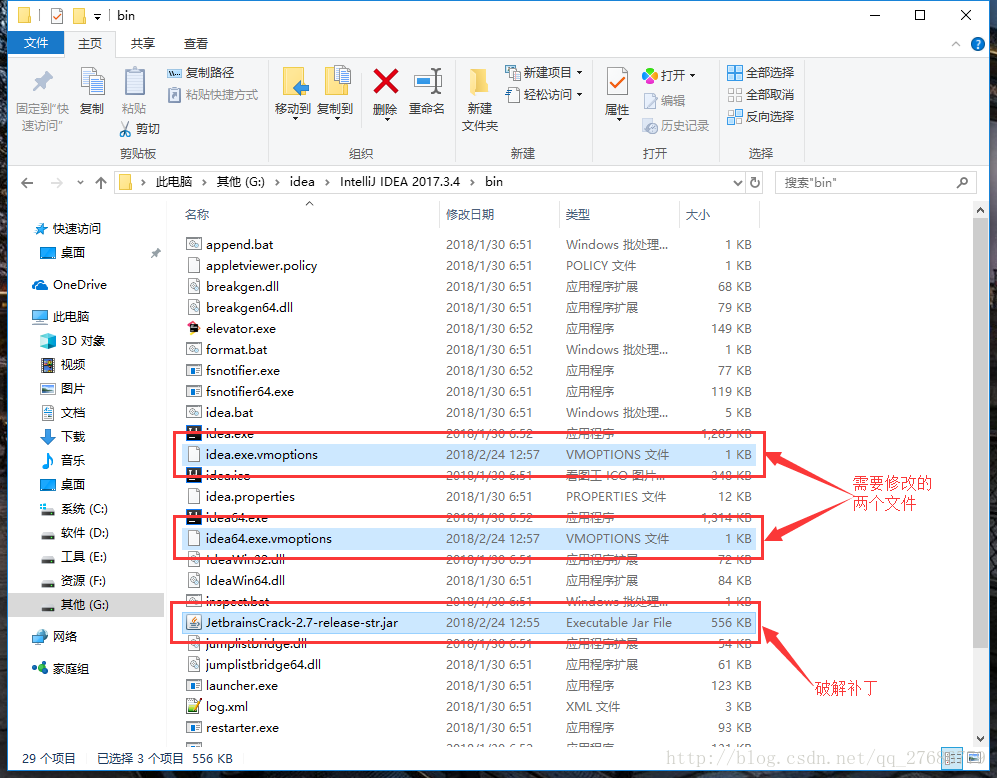Click the Pin to Quick access icon

(42, 81)
